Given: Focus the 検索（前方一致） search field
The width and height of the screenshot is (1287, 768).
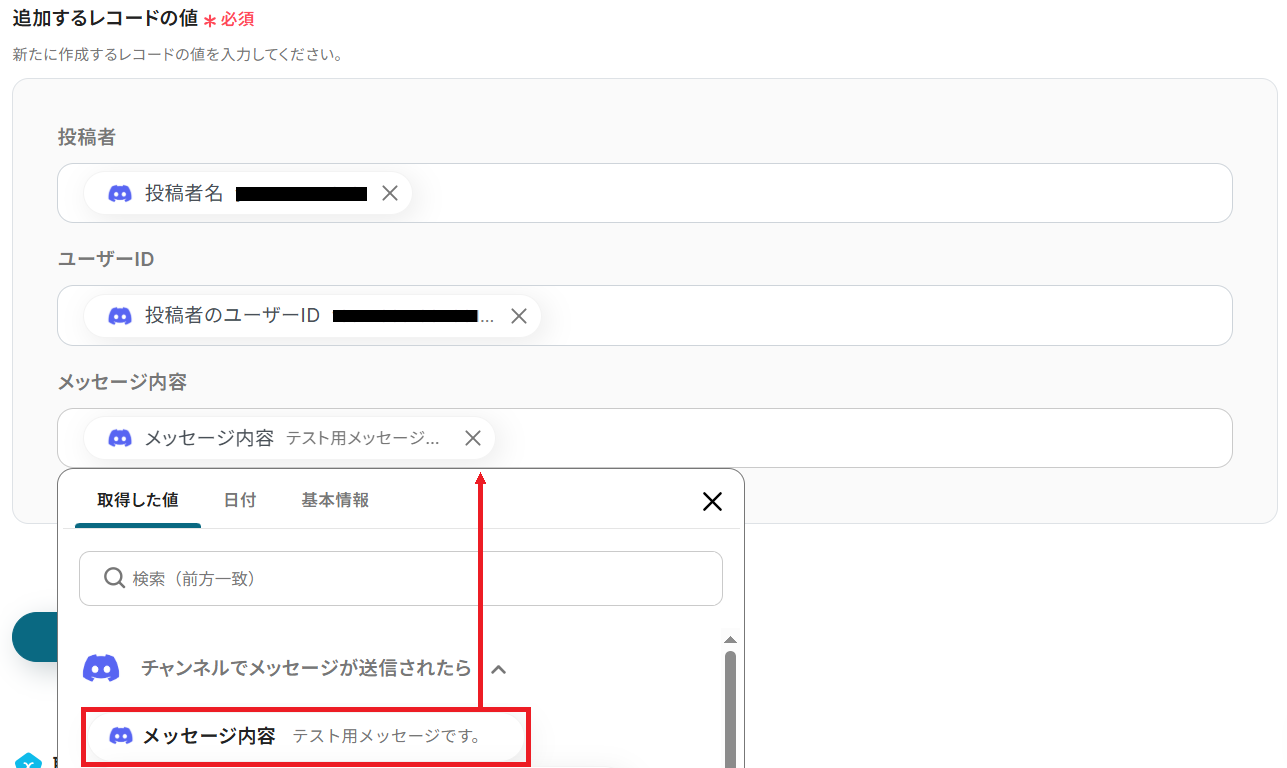Looking at the screenshot, I should coord(401,578).
